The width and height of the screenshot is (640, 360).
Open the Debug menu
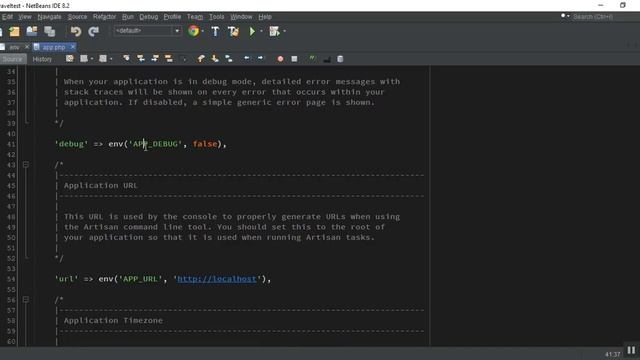tap(149, 17)
